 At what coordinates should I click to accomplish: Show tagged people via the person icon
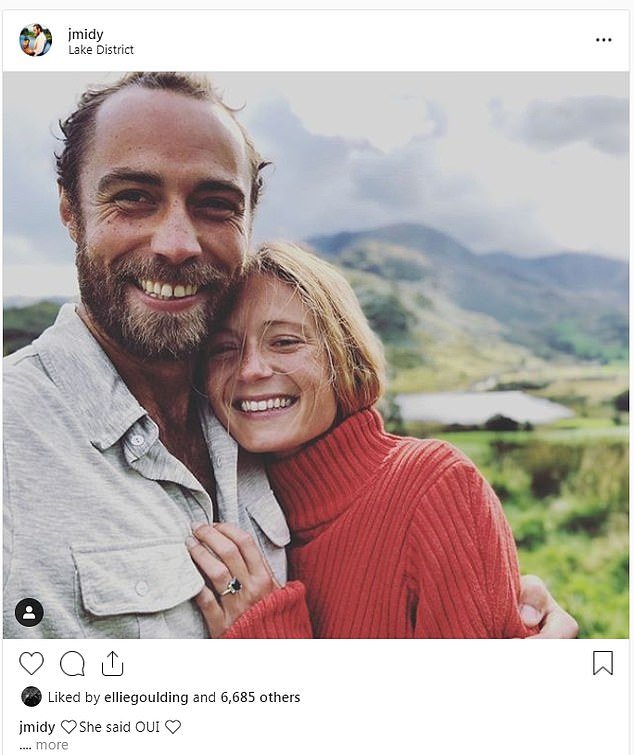[x=29, y=612]
